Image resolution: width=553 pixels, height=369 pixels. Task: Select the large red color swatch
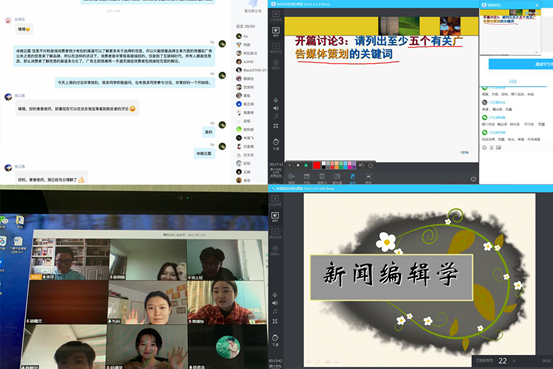tap(316, 165)
